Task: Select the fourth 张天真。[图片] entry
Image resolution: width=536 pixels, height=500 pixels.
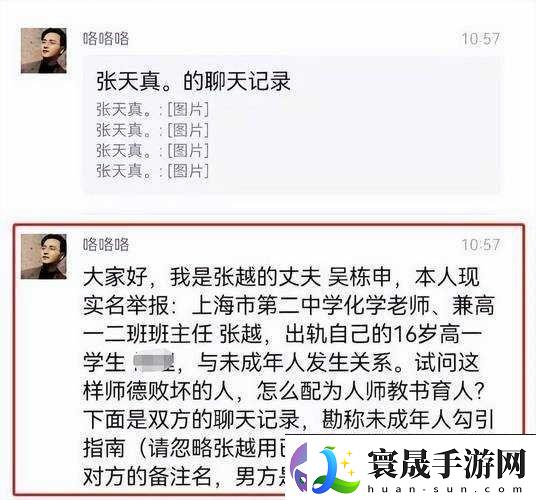Action: pos(152,171)
